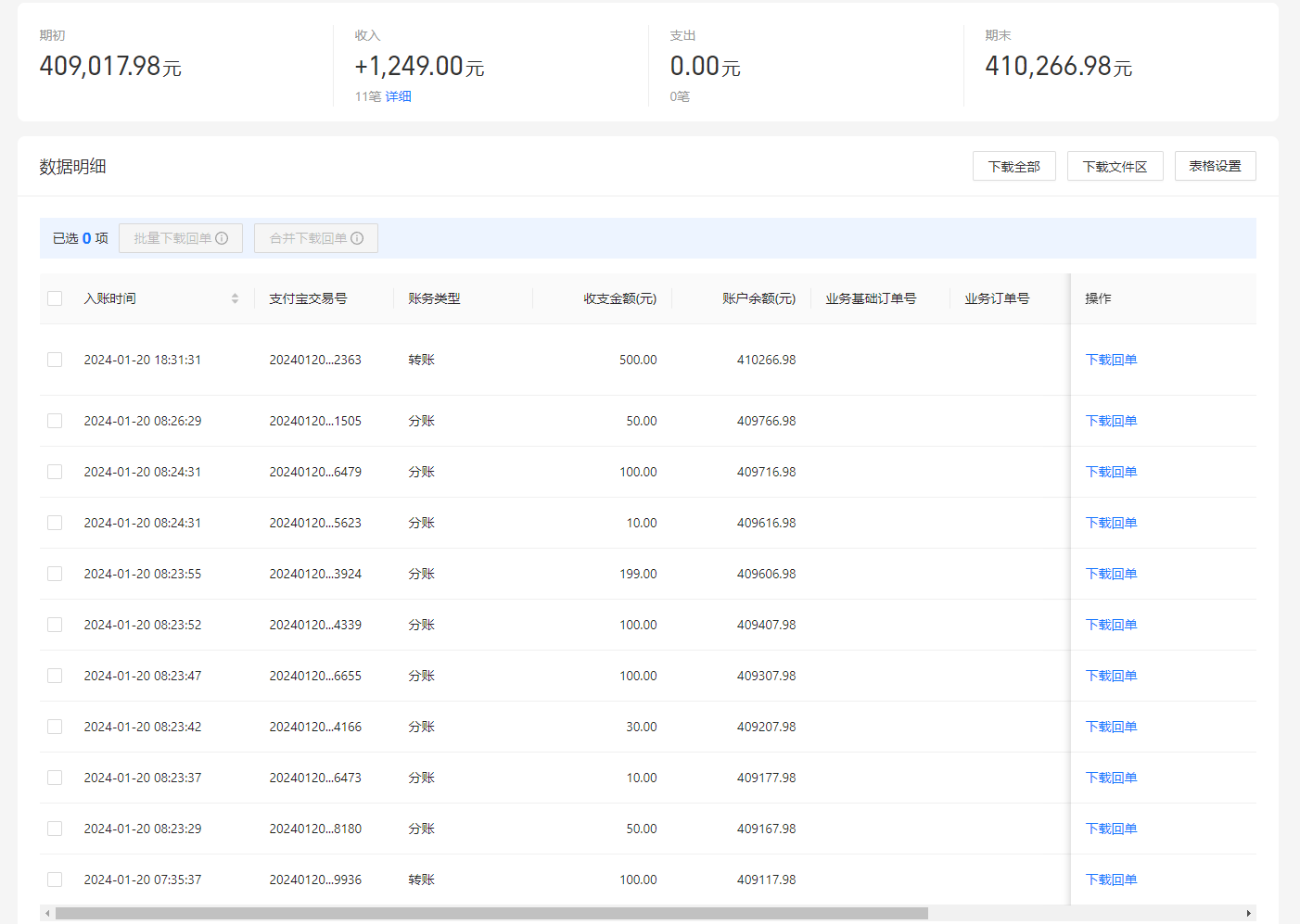Click the info icon beside 合并下载回单

[357, 238]
